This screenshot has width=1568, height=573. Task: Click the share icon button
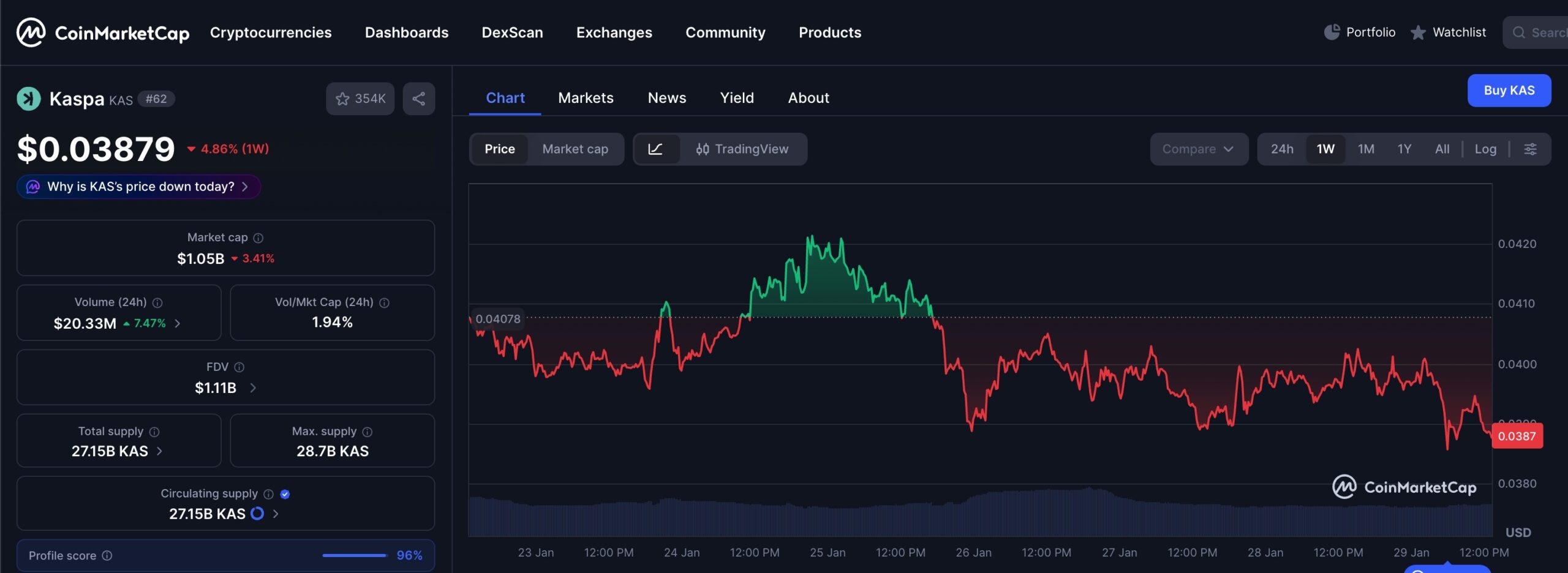[419, 99]
